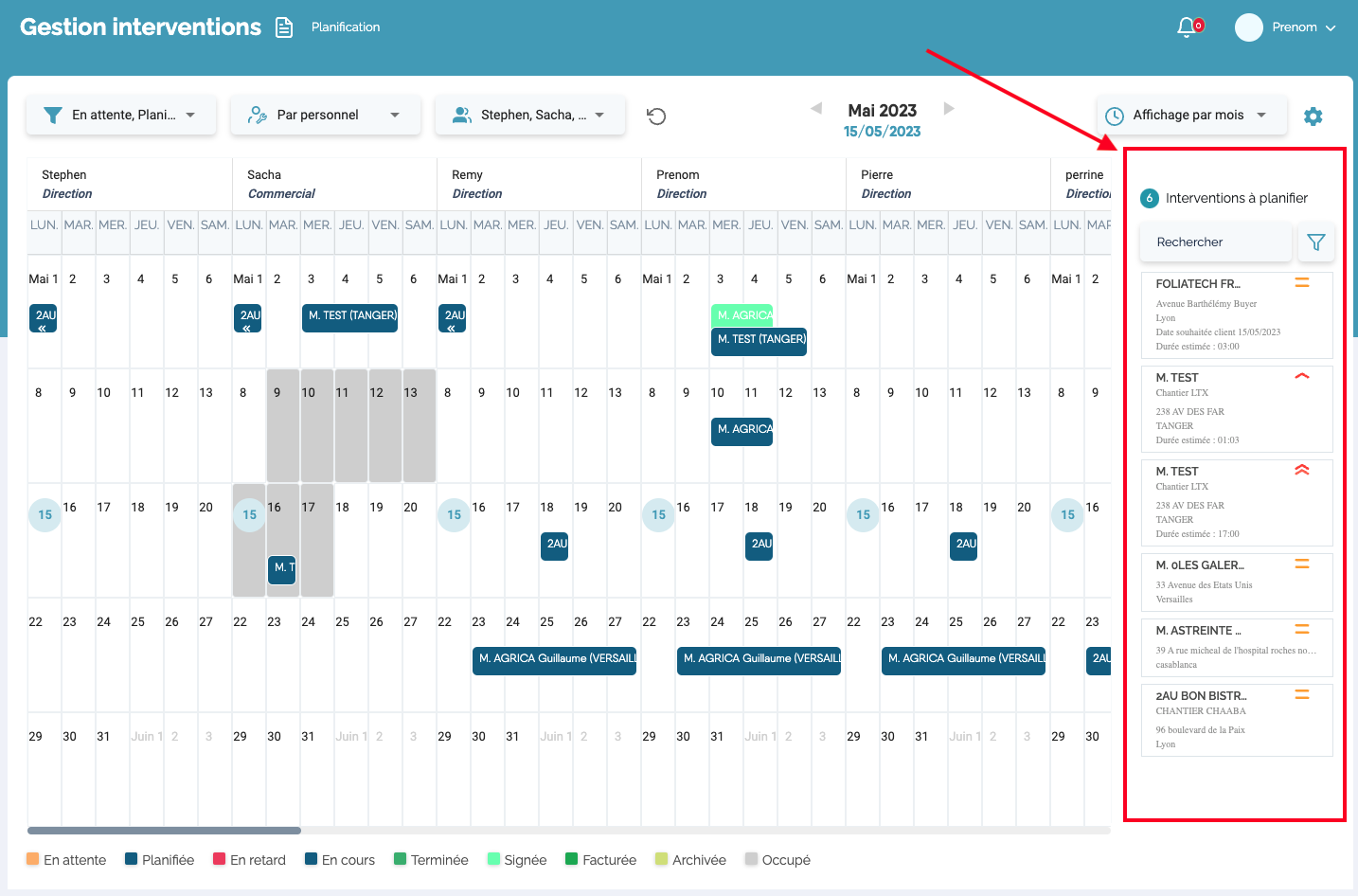
Task: Select the Planification header item
Action: coord(346,27)
